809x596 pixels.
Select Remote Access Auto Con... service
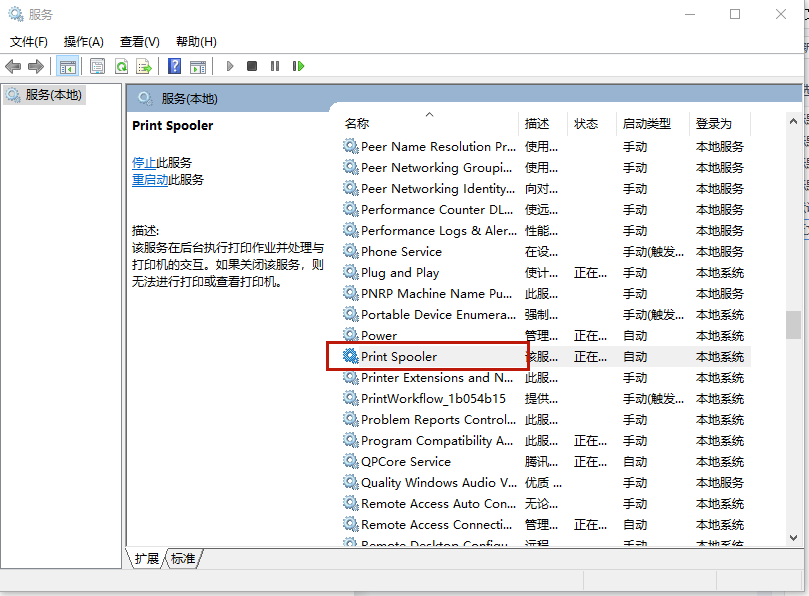546,504
